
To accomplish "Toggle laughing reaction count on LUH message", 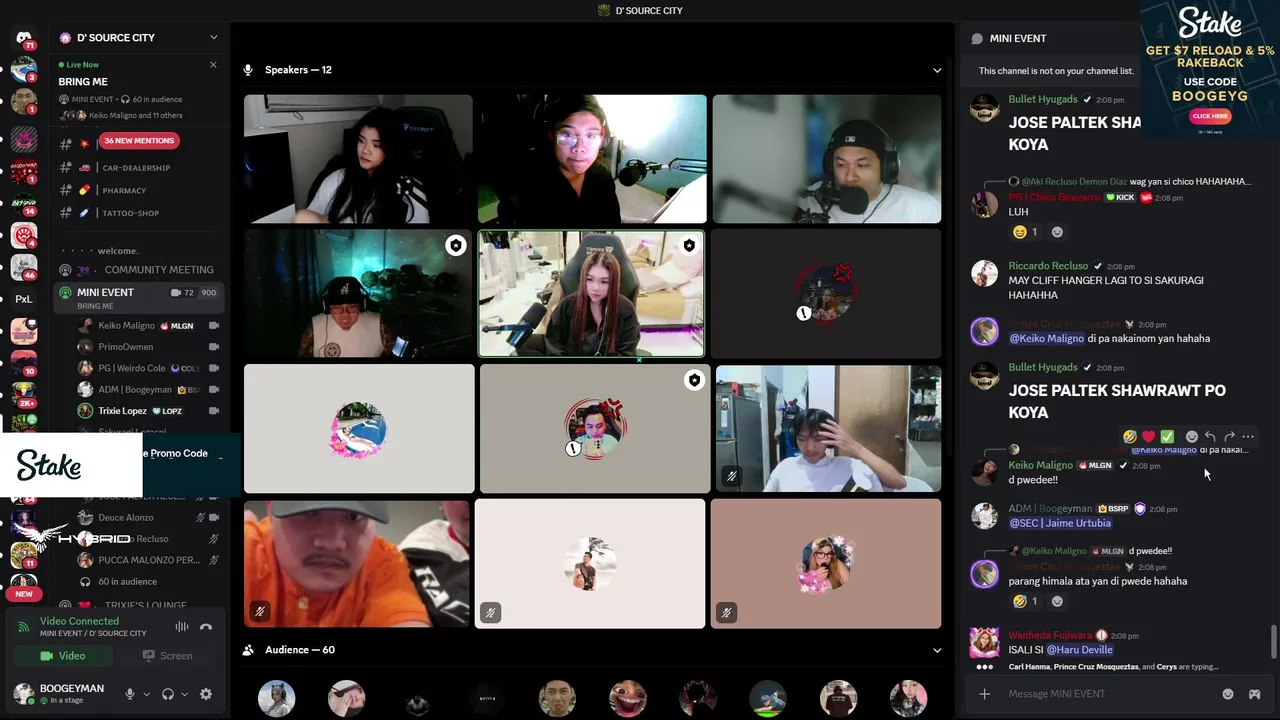I will tap(1026, 232).
